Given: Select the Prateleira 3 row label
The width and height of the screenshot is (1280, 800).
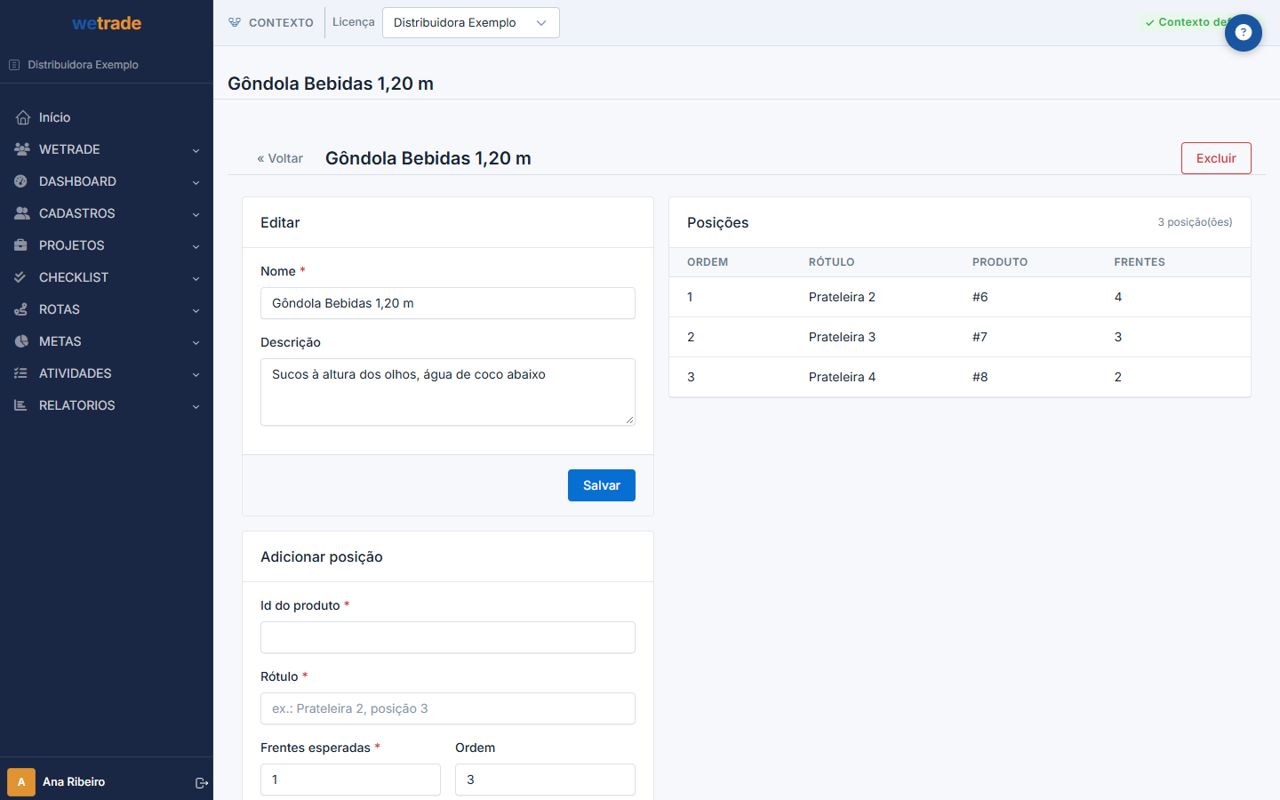Looking at the screenshot, I should coord(842,337).
